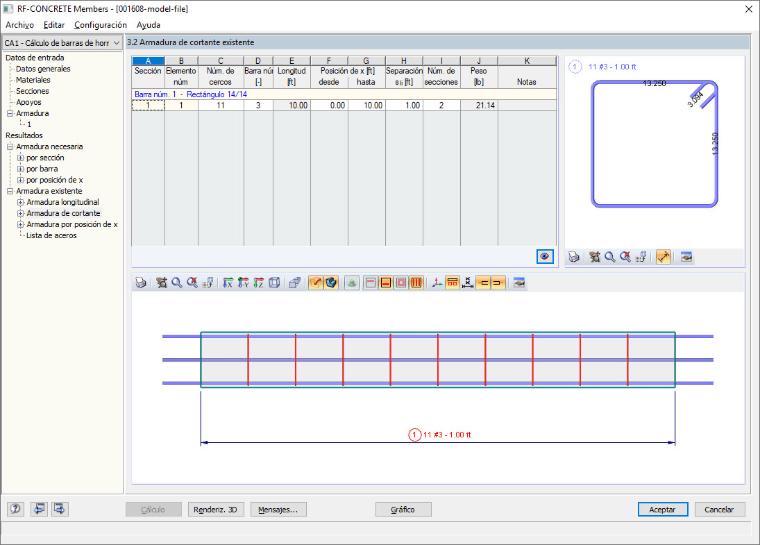760x545 pixels.
Task: Click the pan/rotate arrows icon in the stirrup detail toolbar
Action: pos(641,257)
